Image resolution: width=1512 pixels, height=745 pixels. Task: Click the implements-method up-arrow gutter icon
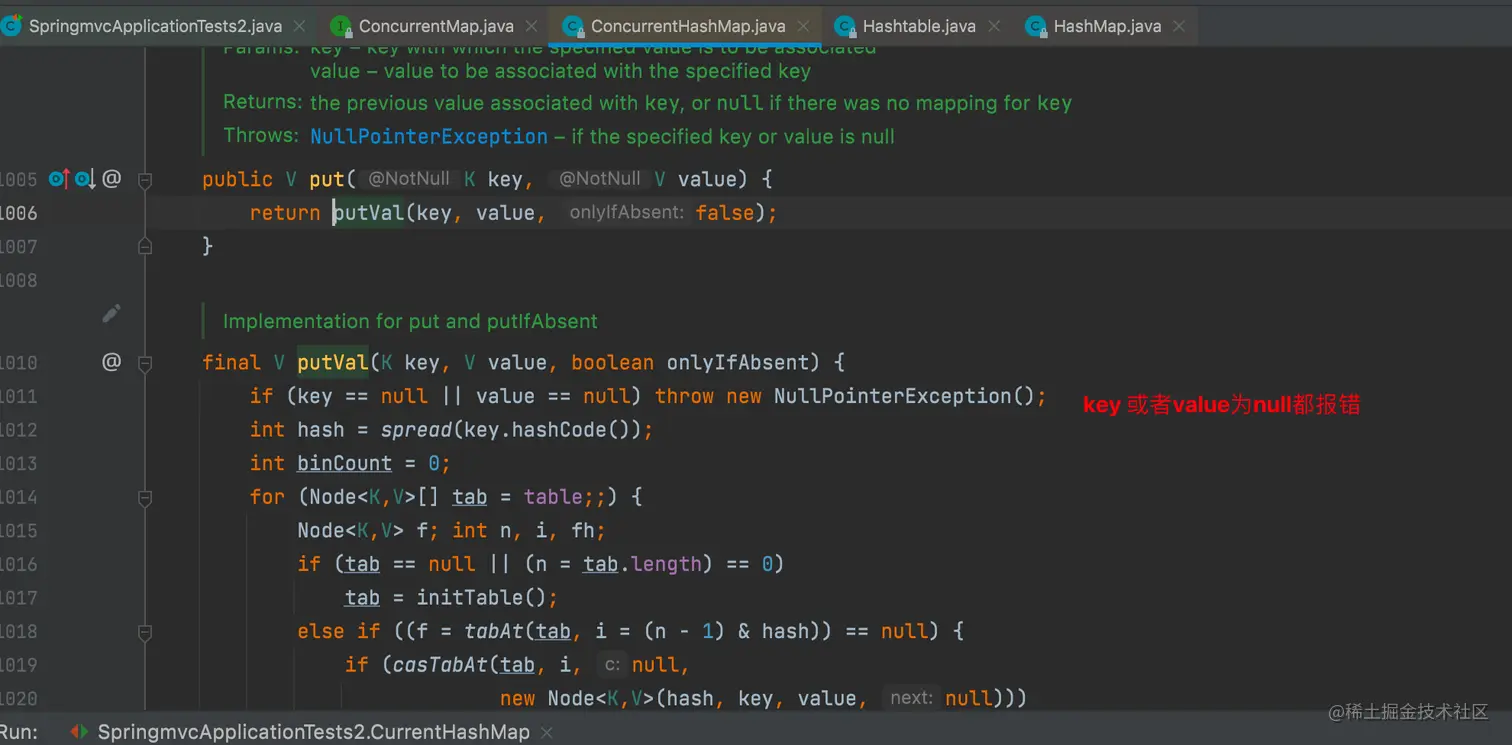point(60,179)
